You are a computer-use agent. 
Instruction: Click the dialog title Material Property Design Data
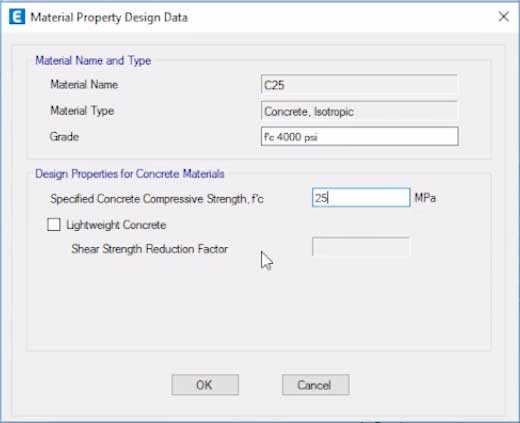109,17
